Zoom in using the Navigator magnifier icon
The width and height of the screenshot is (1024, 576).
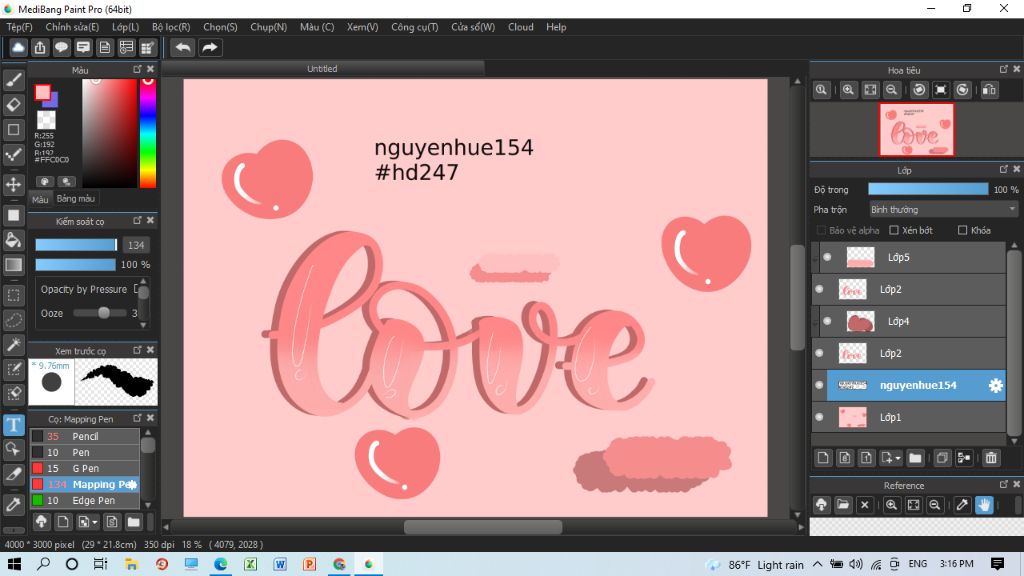[848, 90]
